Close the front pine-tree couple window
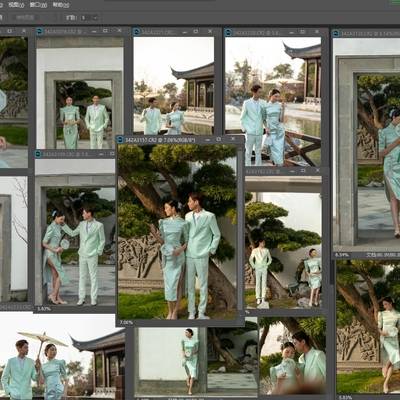This screenshot has width=400, height=400. [233, 139]
